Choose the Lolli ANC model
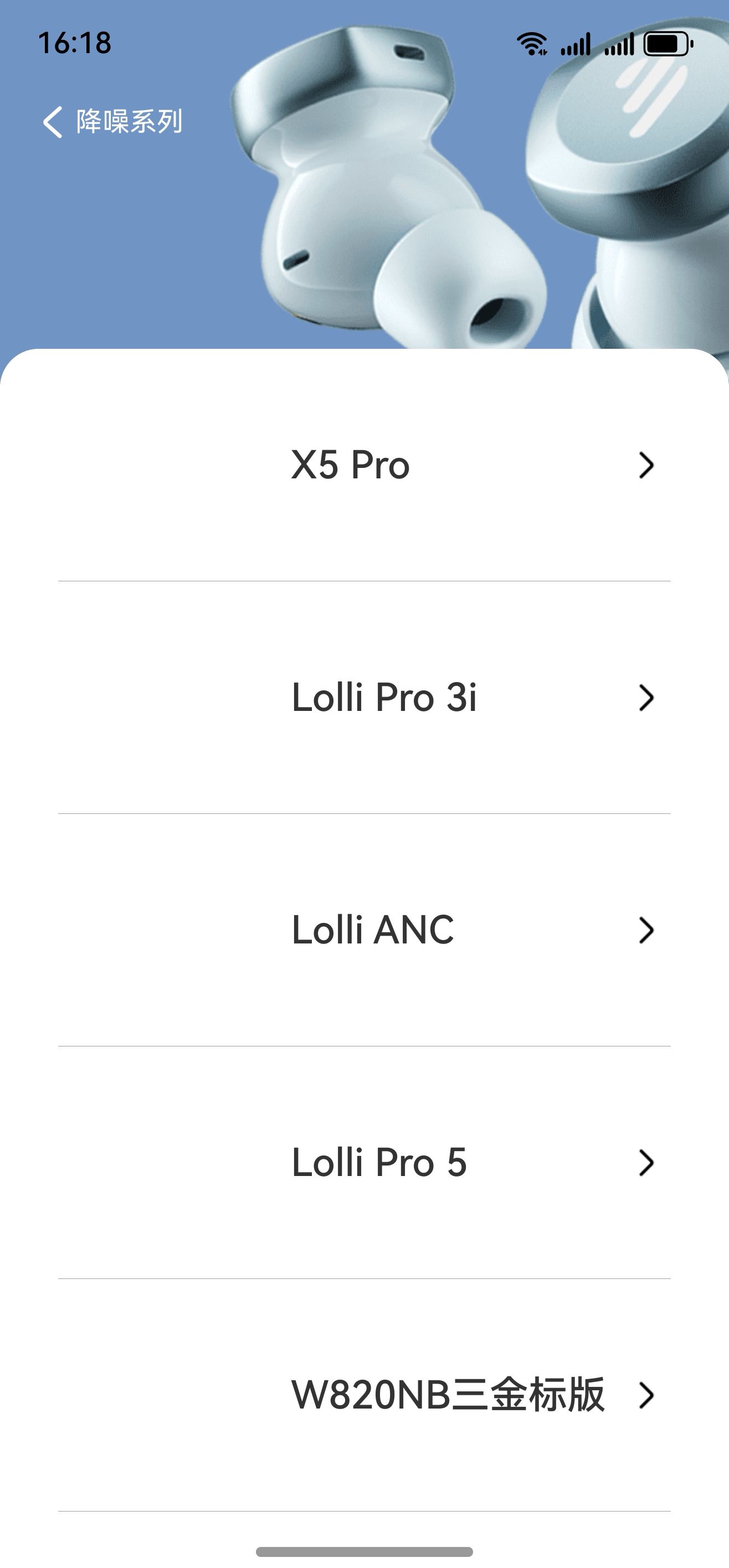The width and height of the screenshot is (729, 1568). click(373, 930)
